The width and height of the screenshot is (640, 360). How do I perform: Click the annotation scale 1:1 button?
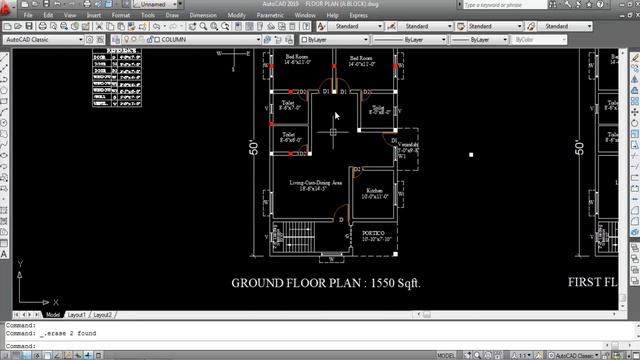[521, 356]
